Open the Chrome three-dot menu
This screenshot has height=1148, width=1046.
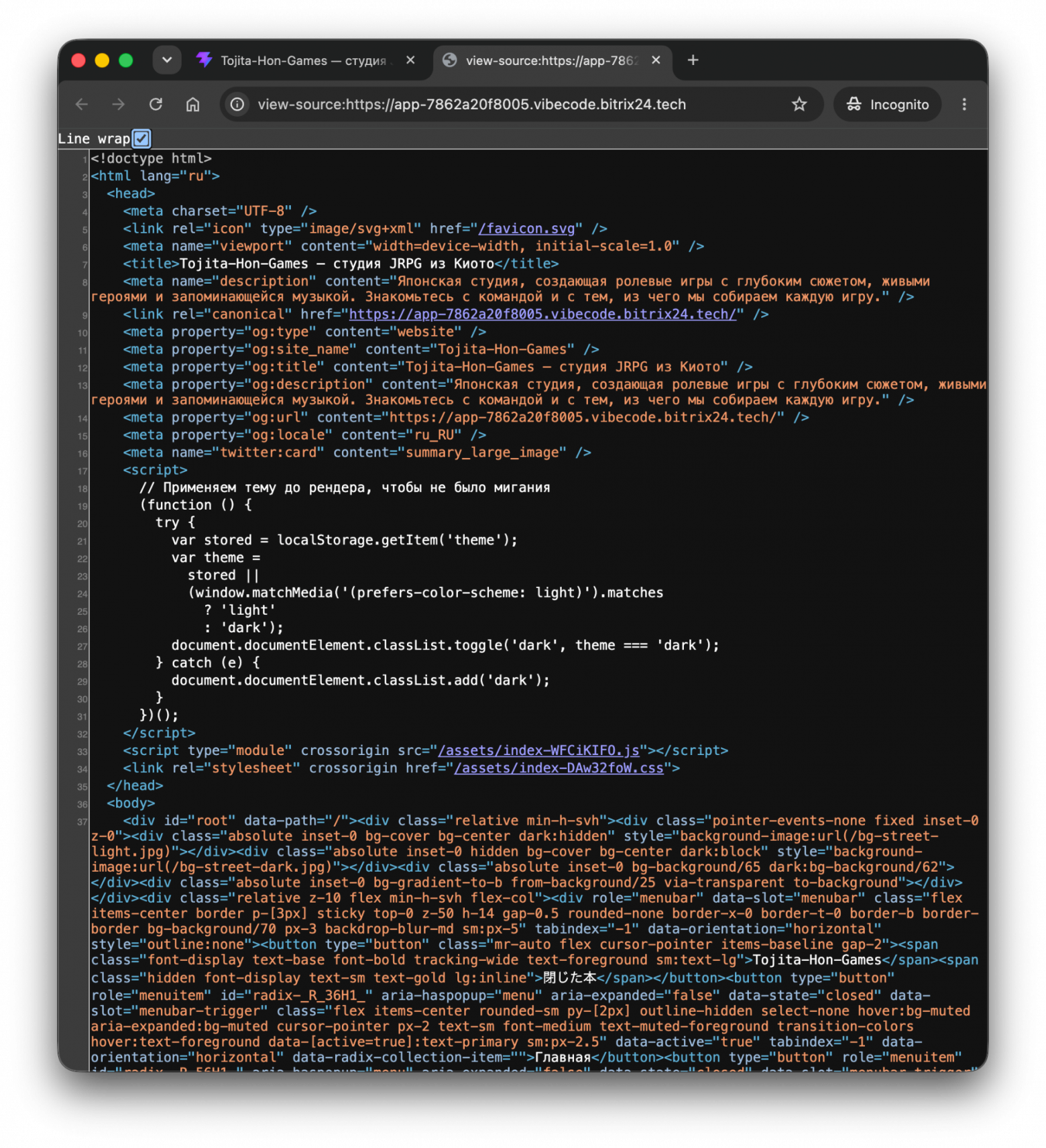964,105
